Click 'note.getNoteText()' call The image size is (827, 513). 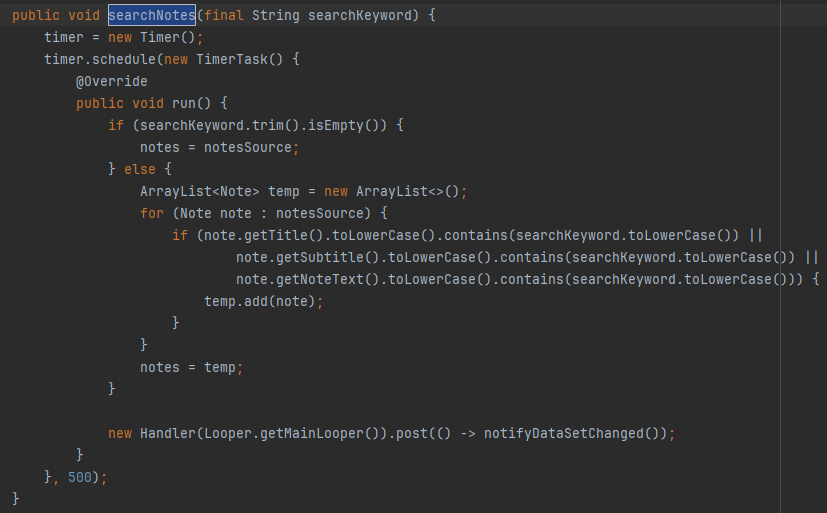307,279
